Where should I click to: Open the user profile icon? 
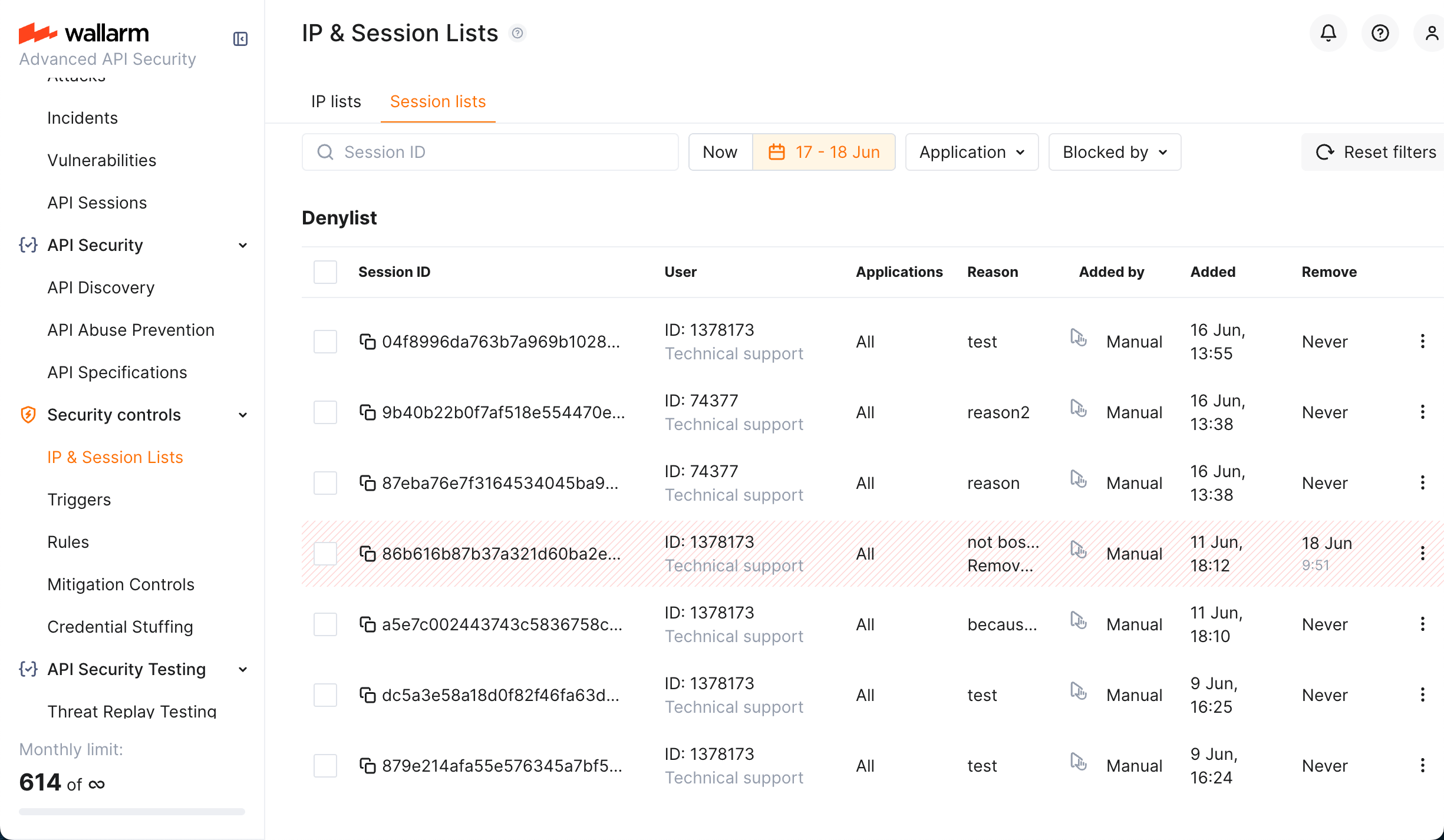point(1432,33)
